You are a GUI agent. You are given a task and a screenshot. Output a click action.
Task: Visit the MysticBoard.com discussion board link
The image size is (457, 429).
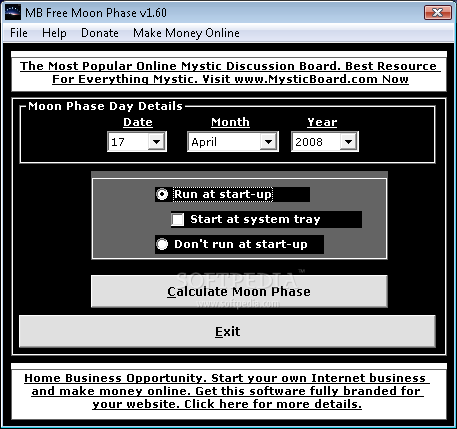coord(230,73)
